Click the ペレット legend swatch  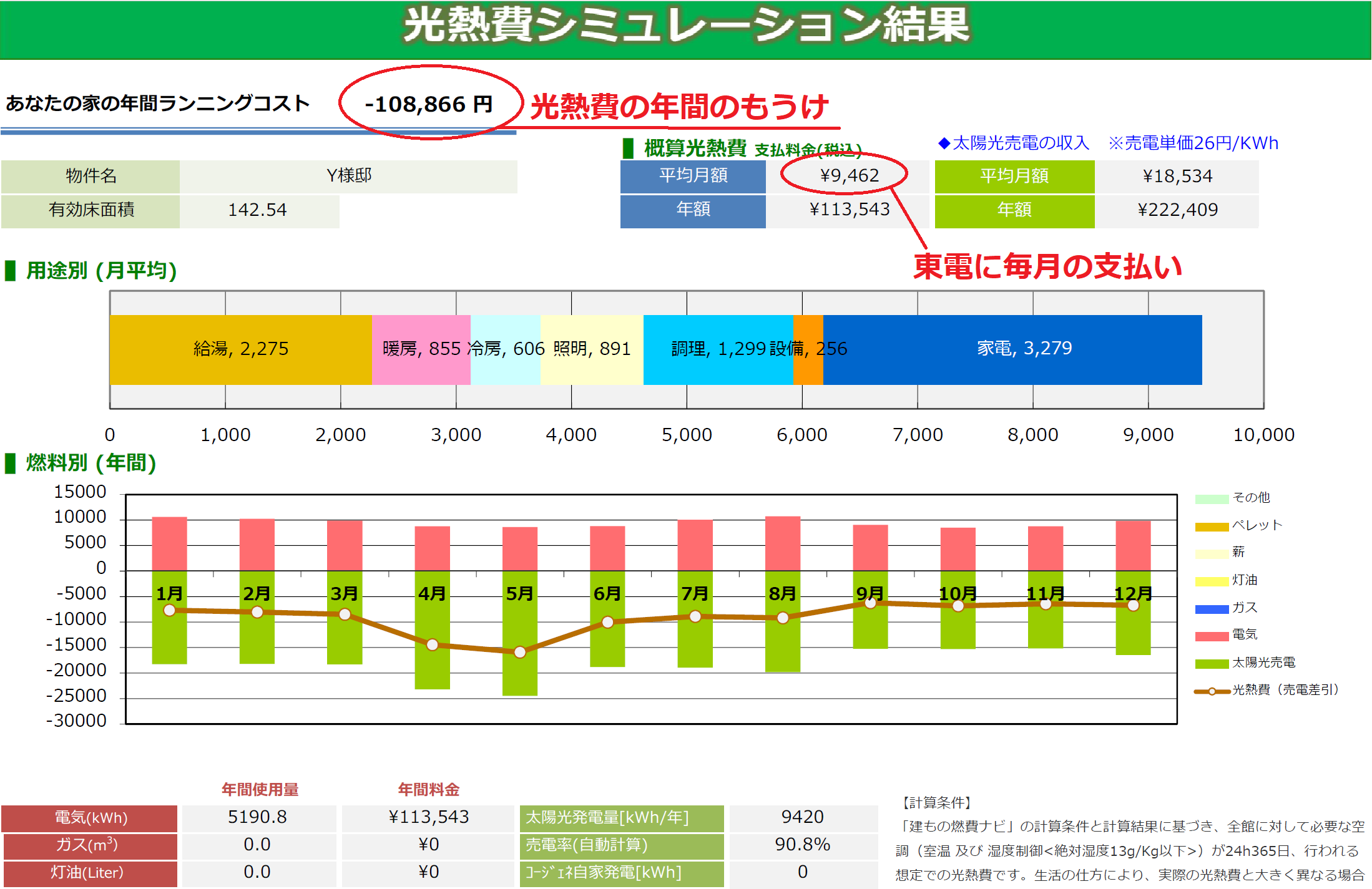pos(1212,527)
